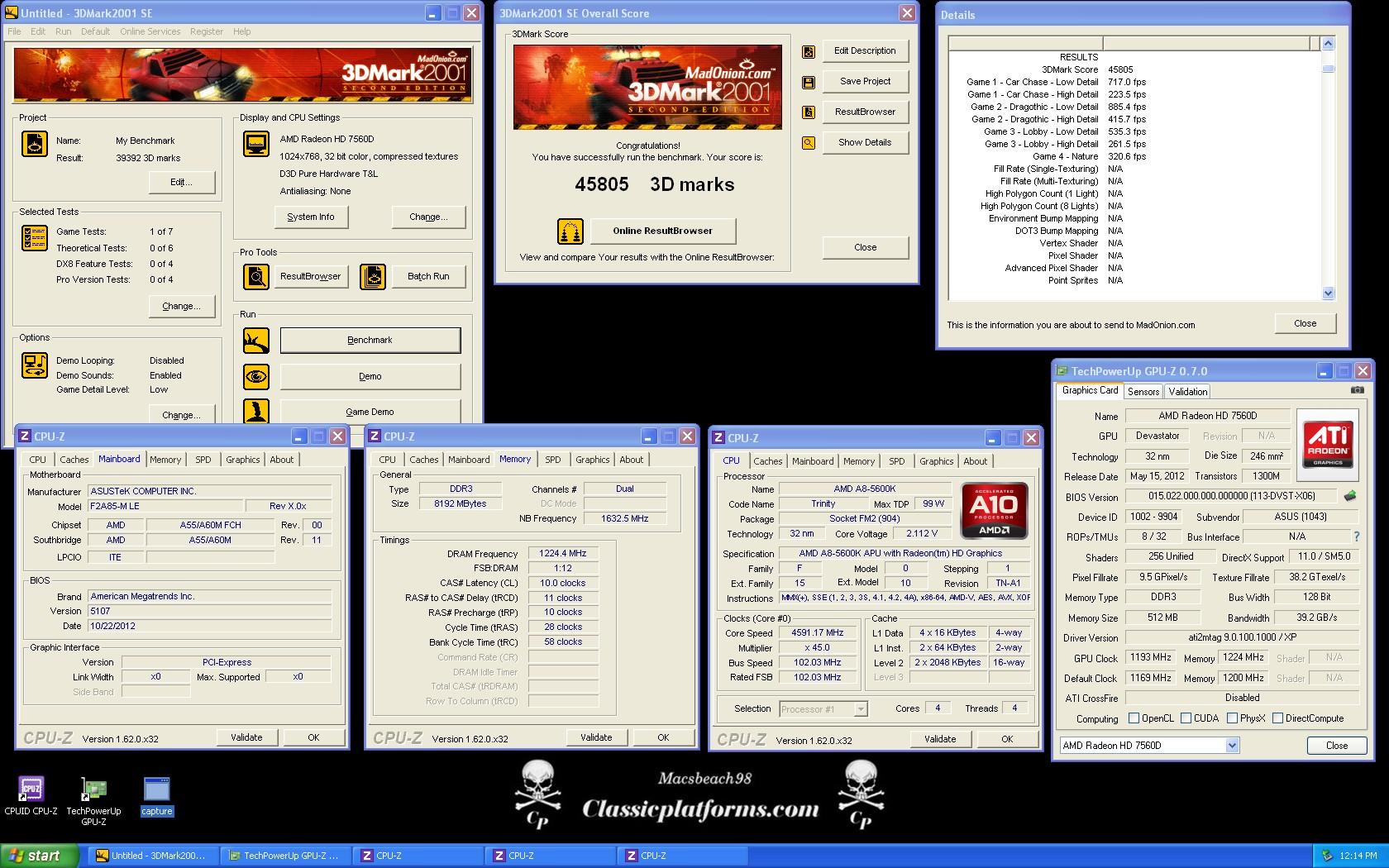This screenshot has height=868, width=1389.
Task: Click the Save Project floppy icon
Action: tap(809, 82)
